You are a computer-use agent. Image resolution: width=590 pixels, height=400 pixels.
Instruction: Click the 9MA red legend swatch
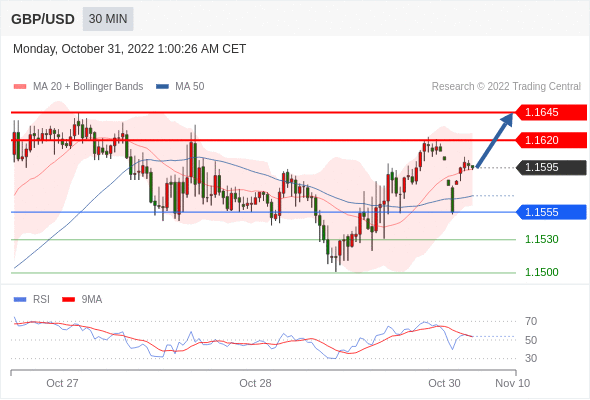click(x=68, y=300)
